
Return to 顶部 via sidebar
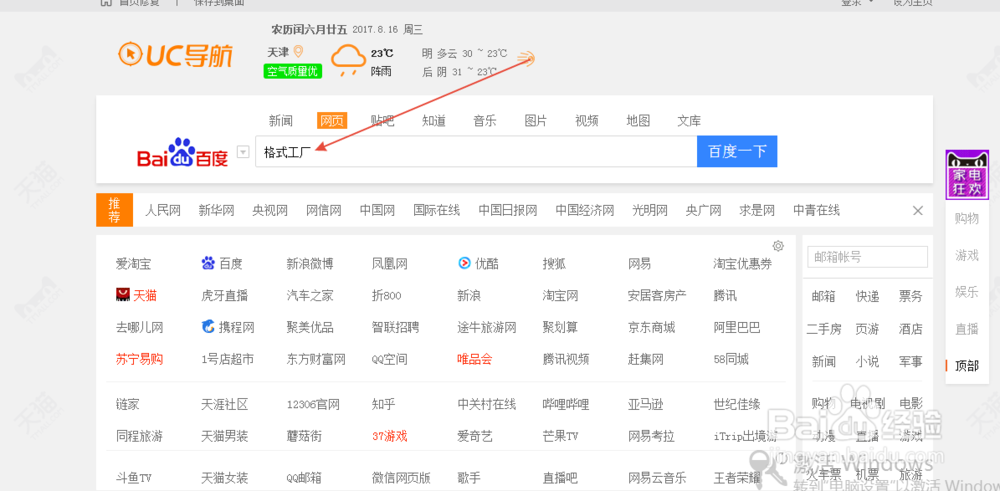tap(967, 366)
